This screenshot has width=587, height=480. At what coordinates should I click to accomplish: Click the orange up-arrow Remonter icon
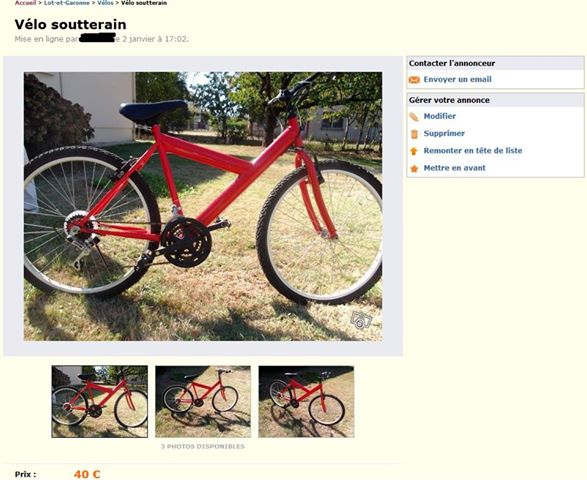tap(414, 151)
